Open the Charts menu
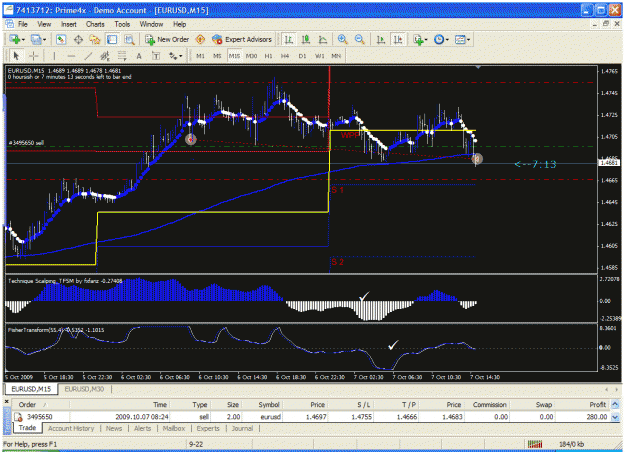 click(x=95, y=24)
